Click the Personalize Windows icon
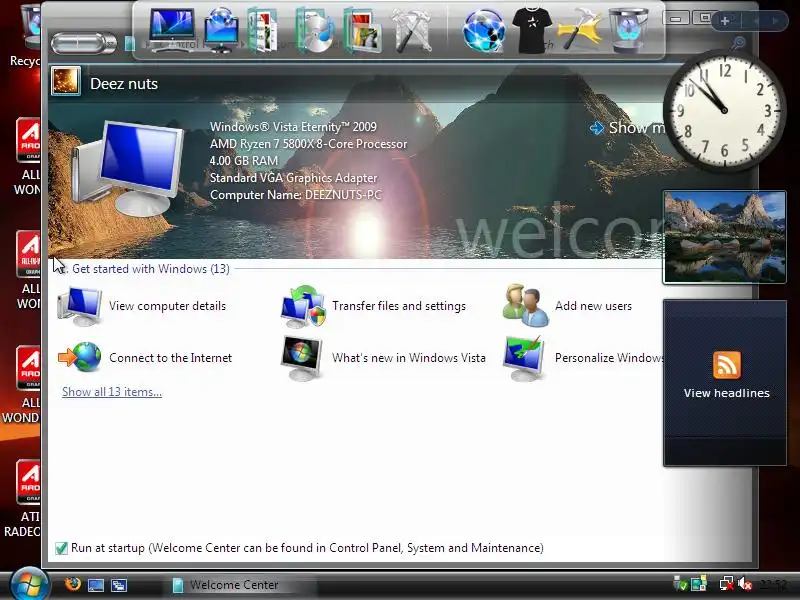 (x=524, y=358)
